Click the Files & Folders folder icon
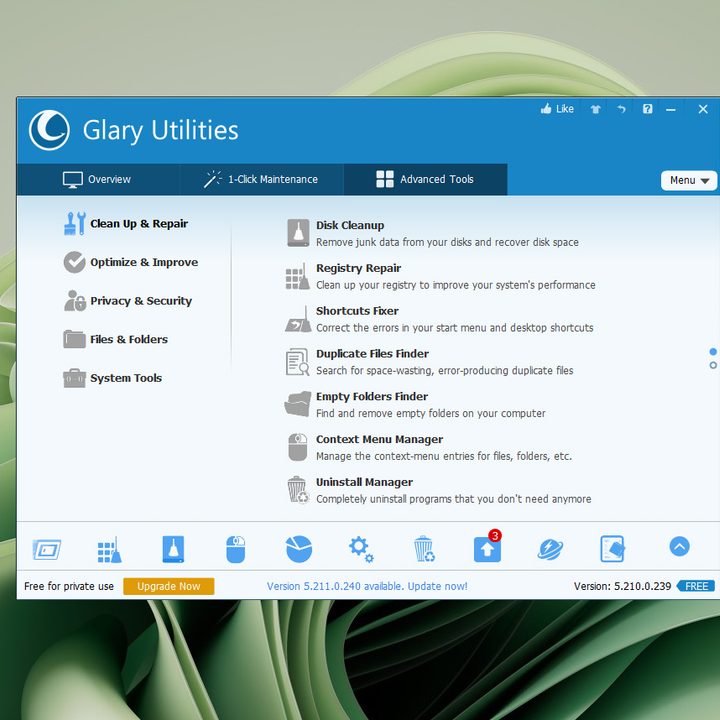This screenshot has height=720, width=720. (74, 339)
